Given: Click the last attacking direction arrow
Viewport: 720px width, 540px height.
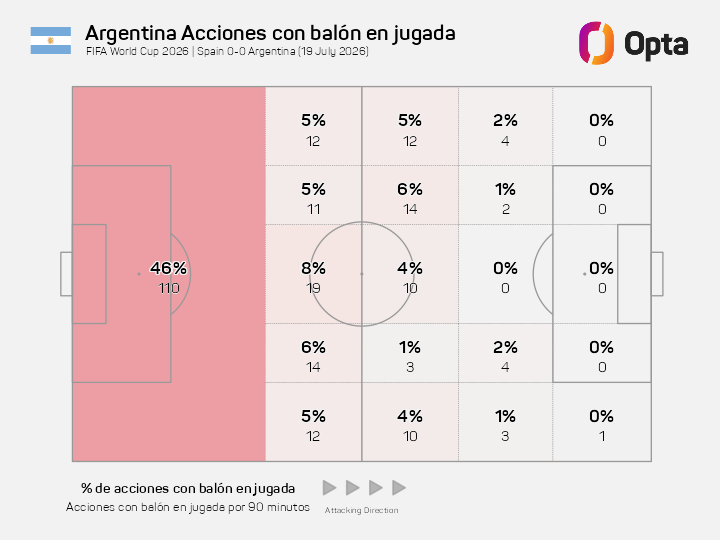Looking at the screenshot, I should 399,488.
